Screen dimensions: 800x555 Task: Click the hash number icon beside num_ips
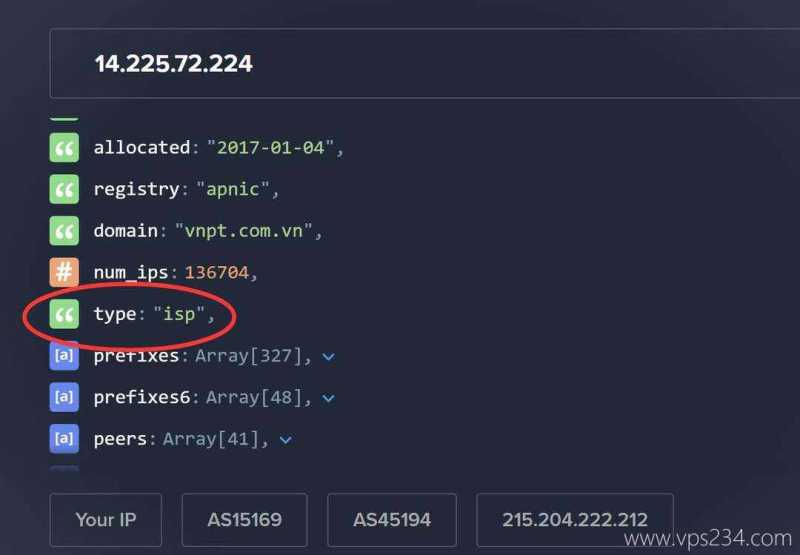click(x=64, y=272)
